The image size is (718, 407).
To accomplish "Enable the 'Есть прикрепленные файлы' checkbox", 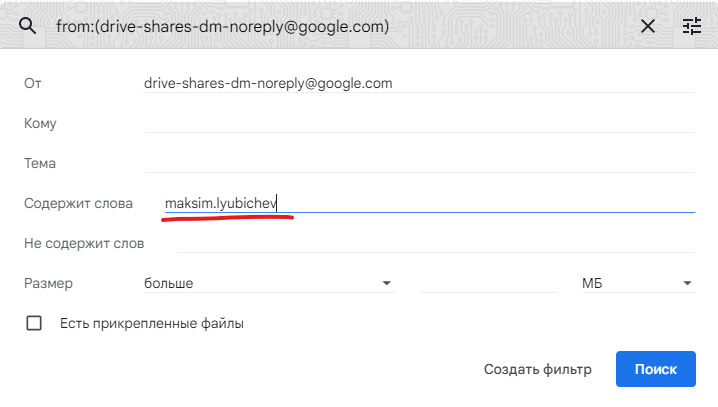I will pos(34,323).
